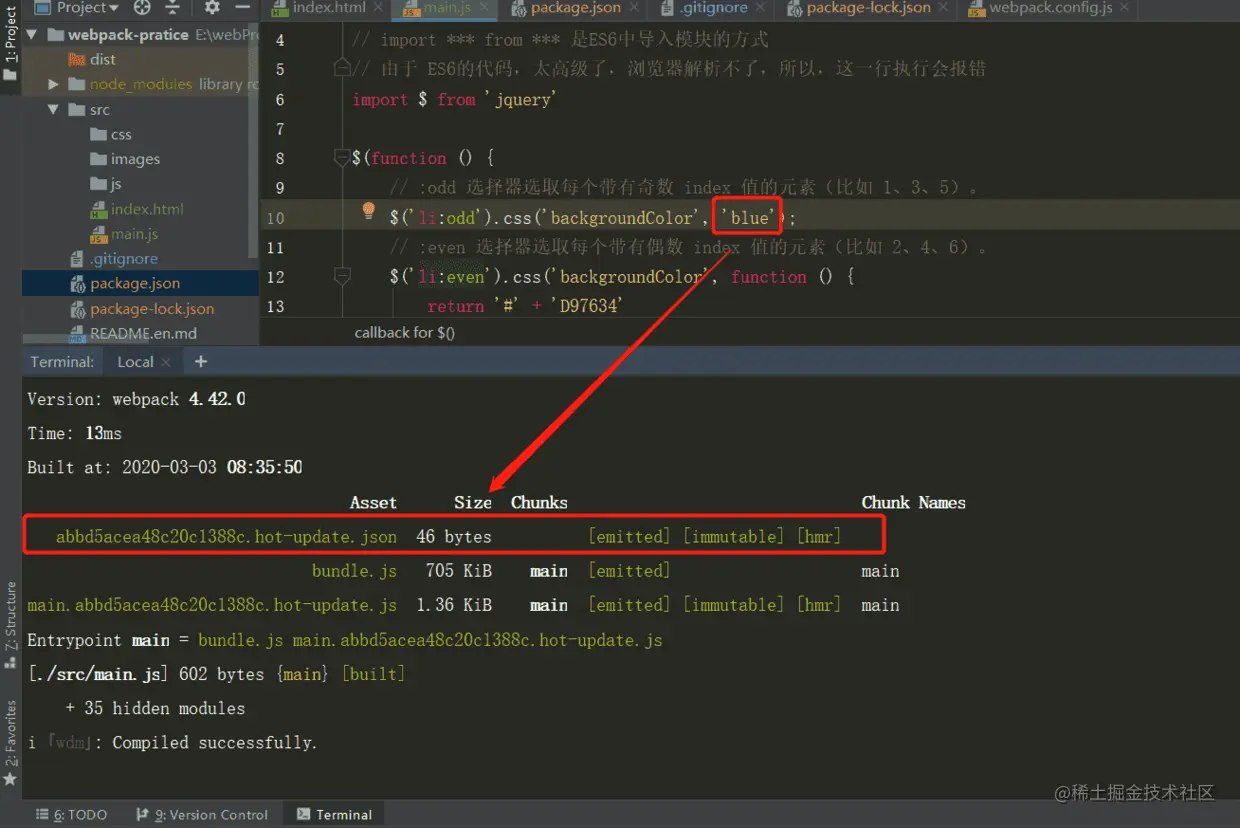The height and width of the screenshot is (828, 1240).
Task: Click 'Compiled successfully.' terminal message
Action: click(214, 742)
